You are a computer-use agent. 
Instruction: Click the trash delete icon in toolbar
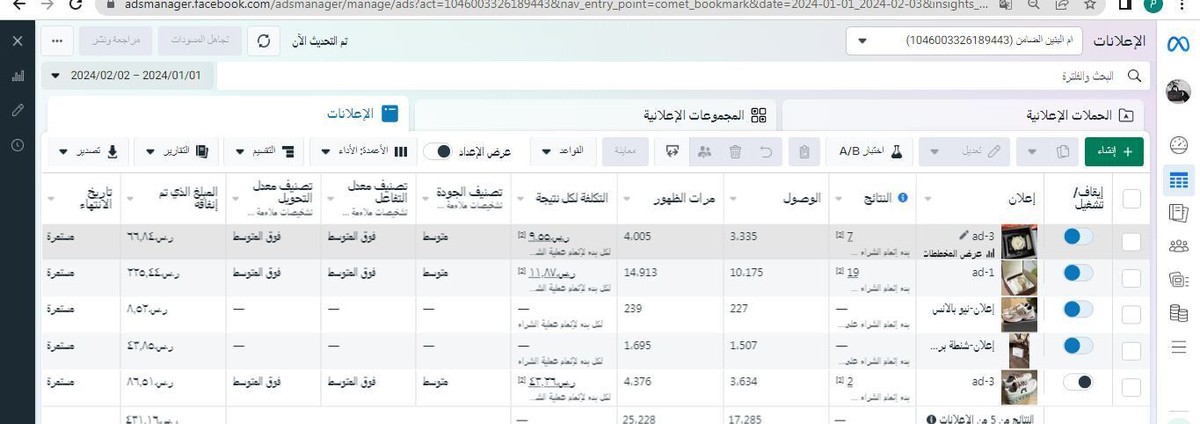pos(735,151)
